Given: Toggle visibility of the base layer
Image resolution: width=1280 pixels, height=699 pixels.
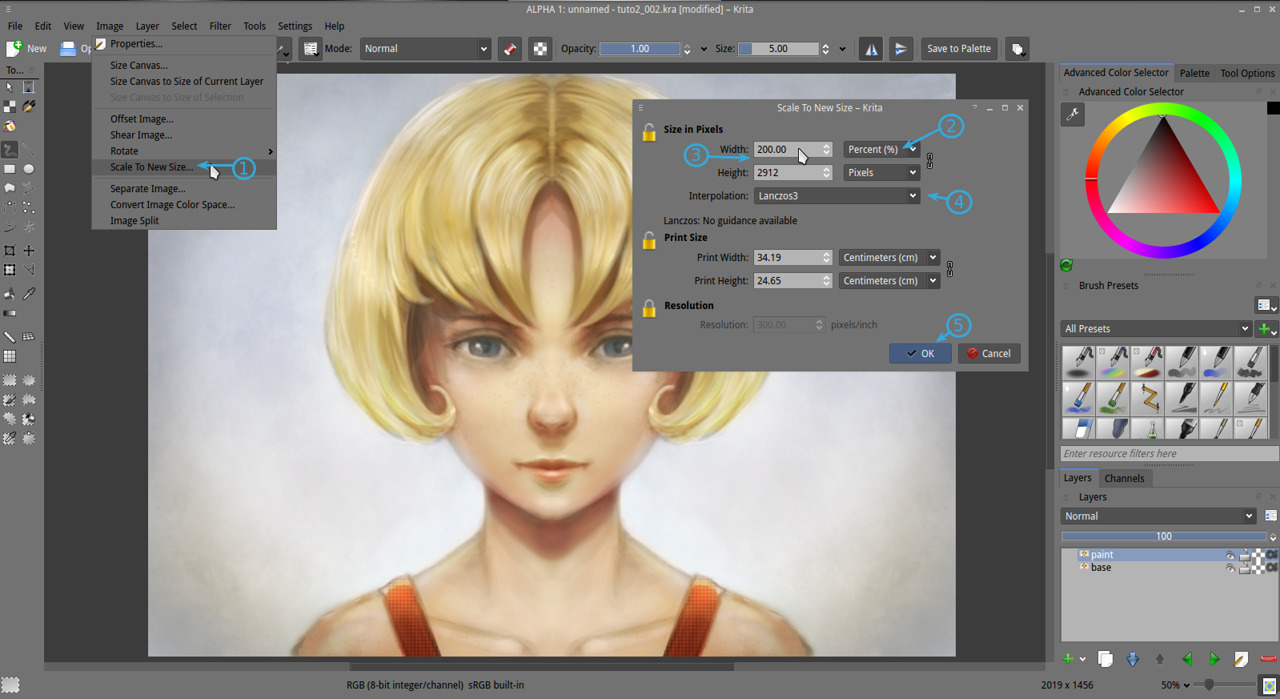Looking at the screenshot, I should pyautogui.click(x=1231, y=568).
